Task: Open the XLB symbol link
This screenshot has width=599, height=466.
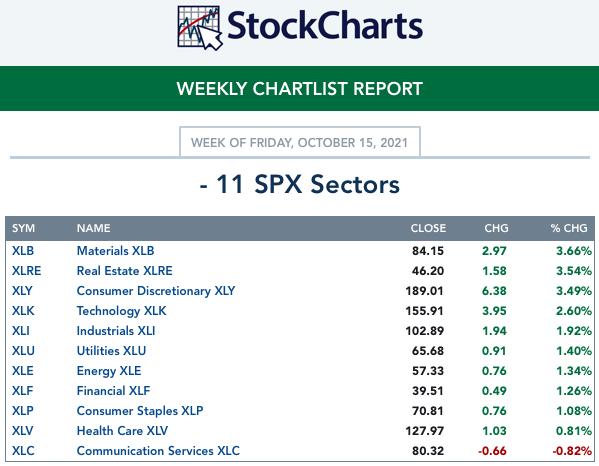Action: pyautogui.click(x=23, y=251)
